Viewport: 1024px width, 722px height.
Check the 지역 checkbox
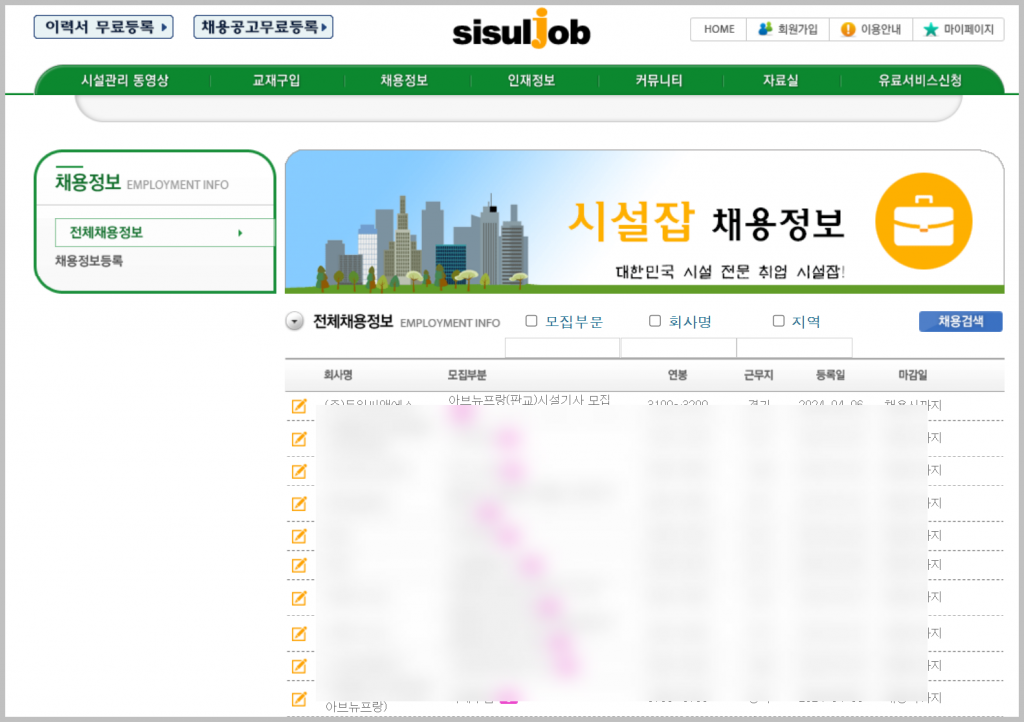tap(778, 321)
